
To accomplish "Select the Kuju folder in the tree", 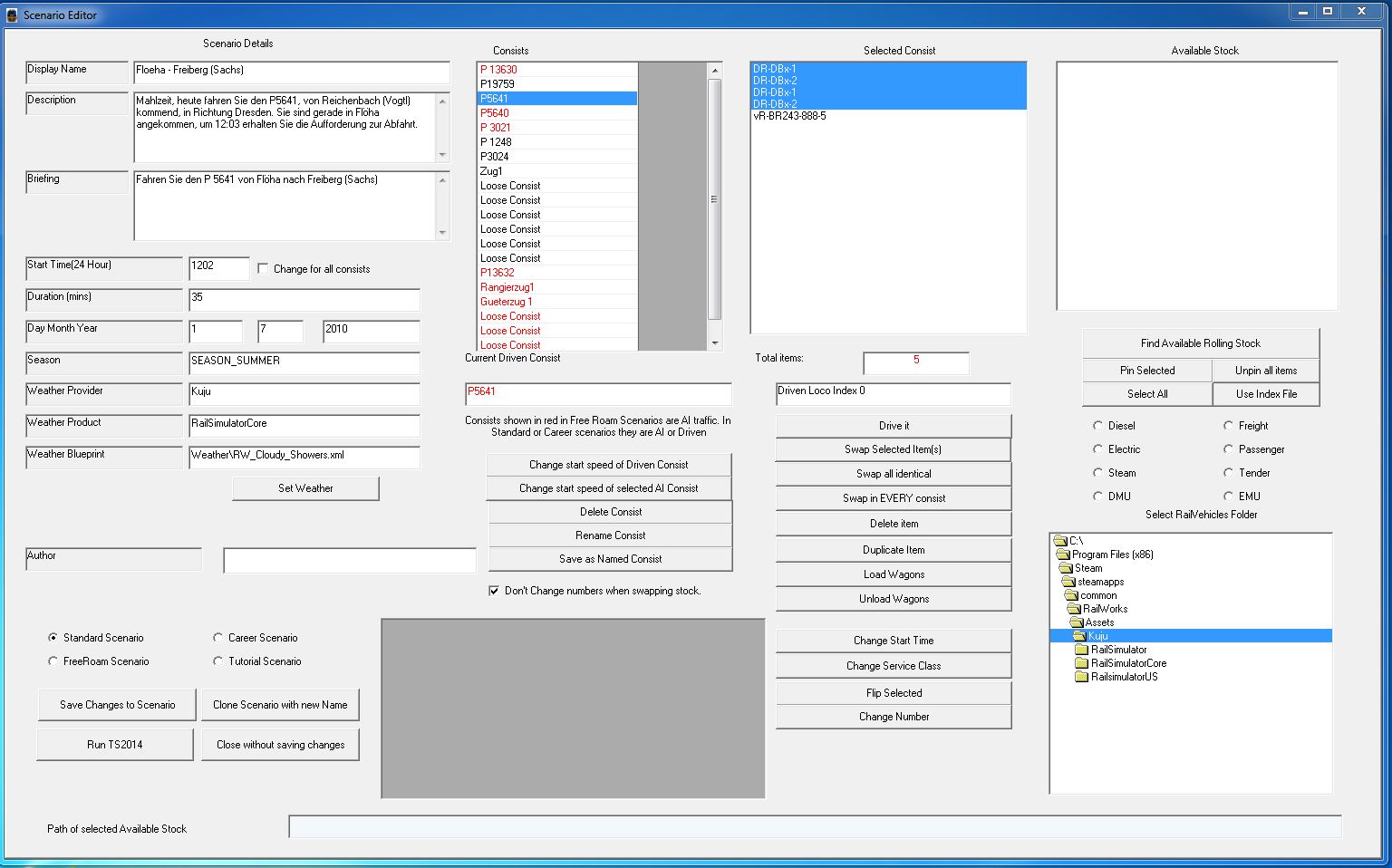I will (x=1097, y=636).
